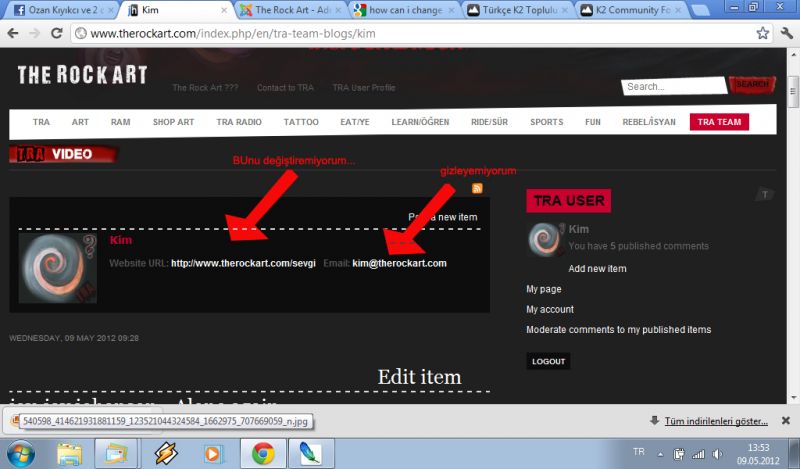Click The Rock Art site logo
This screenshot has width=800, height=469.
click(82, 75)
